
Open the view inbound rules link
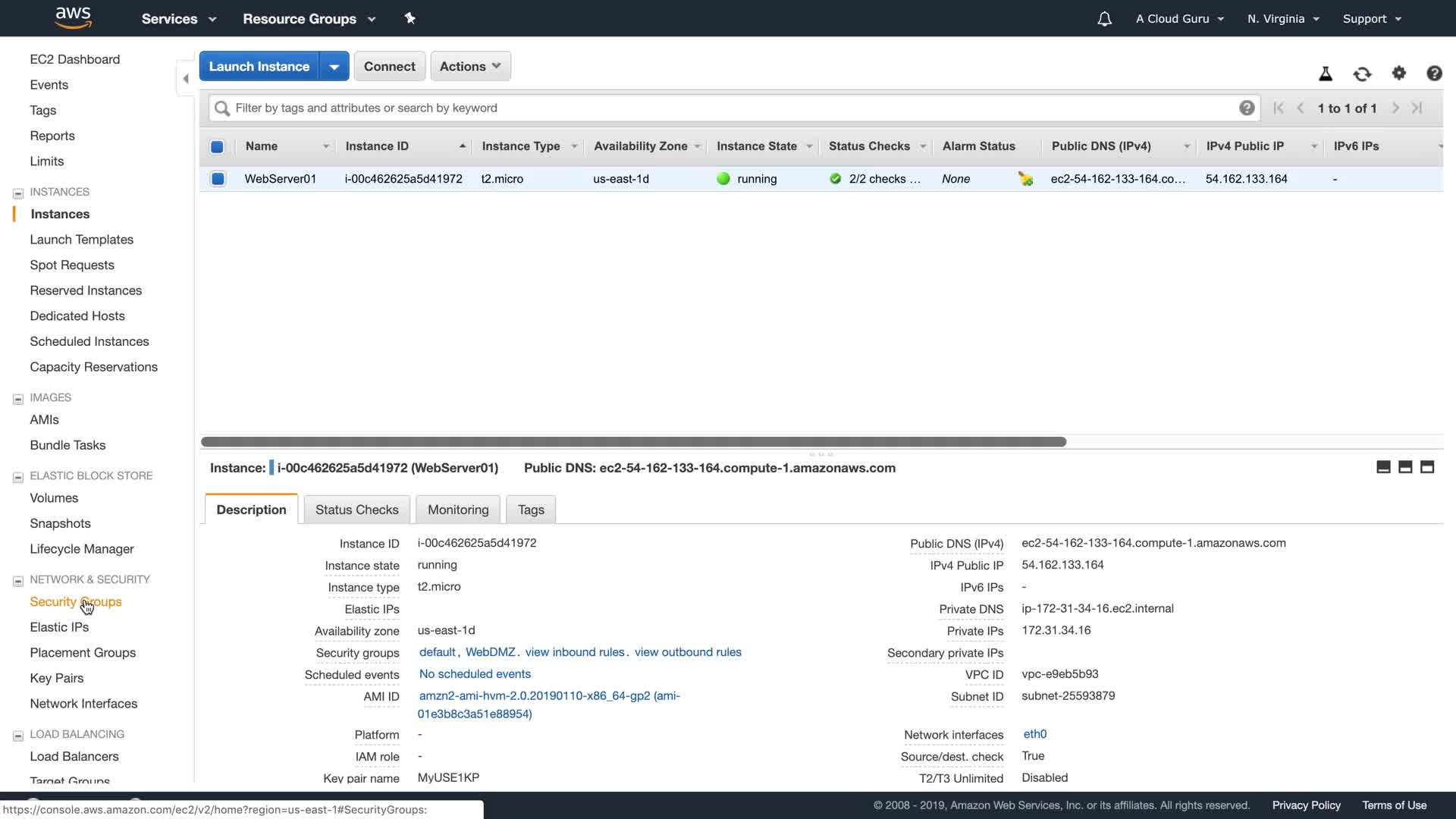tap(575, 652)
